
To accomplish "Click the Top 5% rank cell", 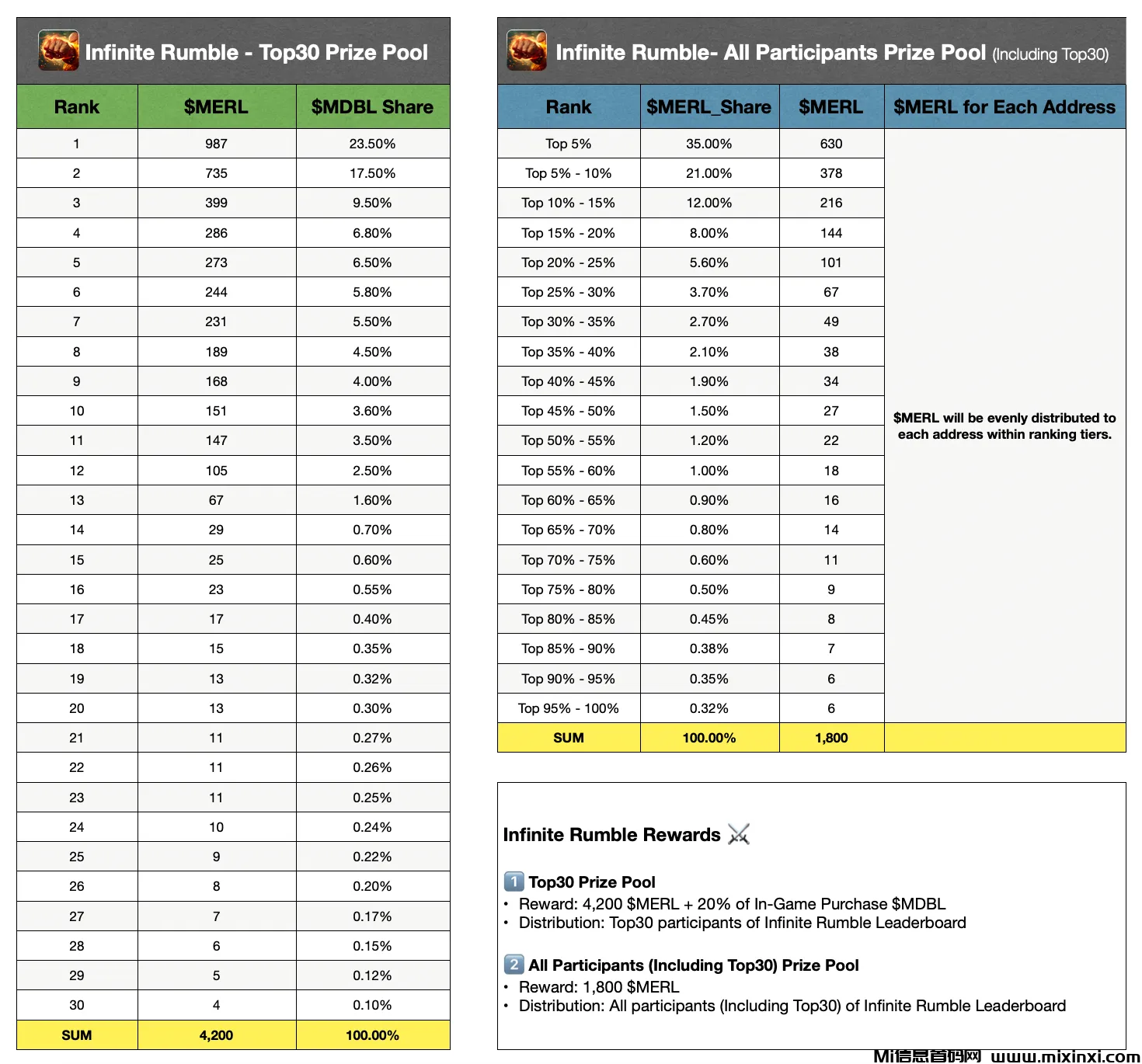I will [x=568, y=144].
